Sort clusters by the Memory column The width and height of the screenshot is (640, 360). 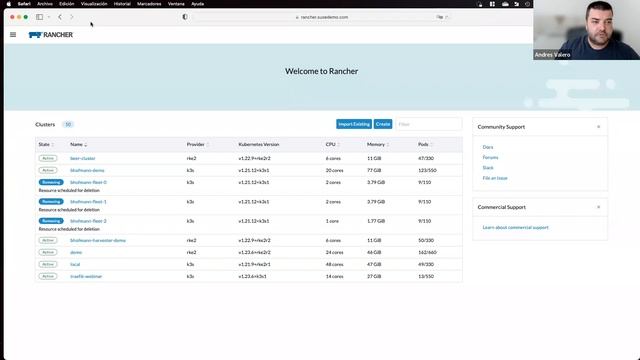pyautogui.click(x=378, y=144)
